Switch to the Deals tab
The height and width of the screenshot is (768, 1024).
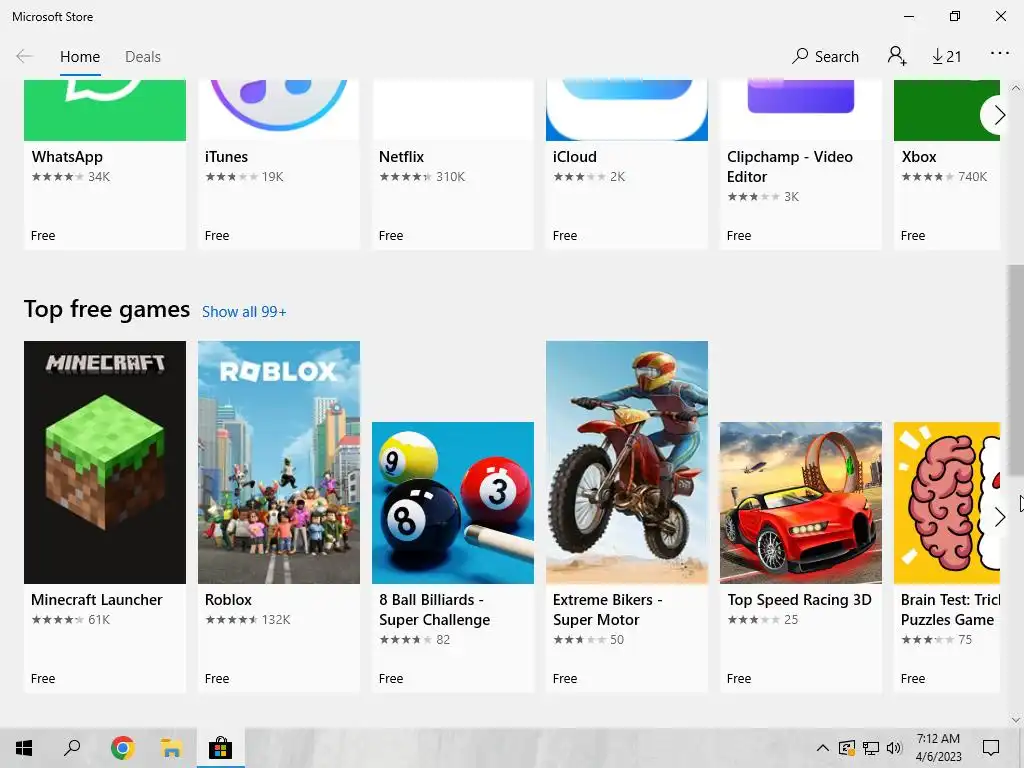click(143, 57)
